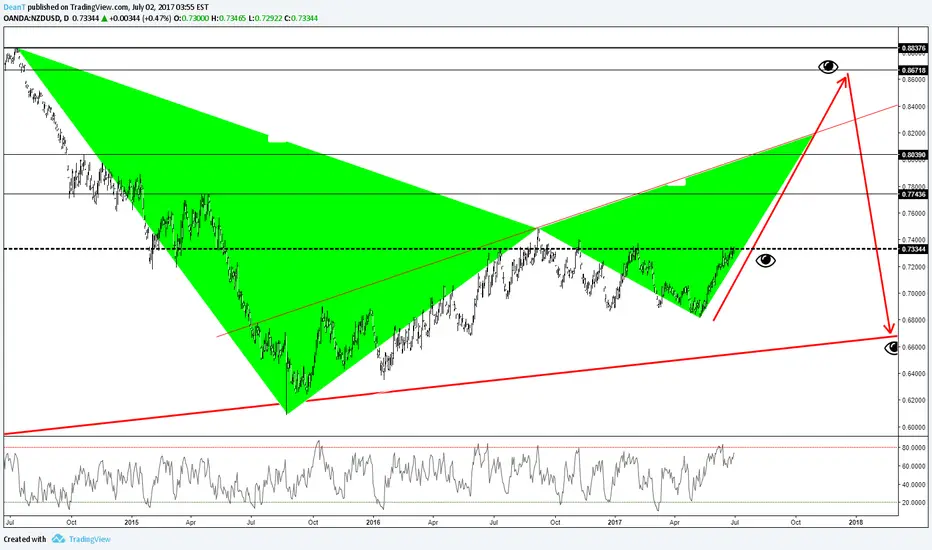The image size is (932, 550).
Task: Click the 60.0000 oscillator axis label
Action: (x=914, y=466)
